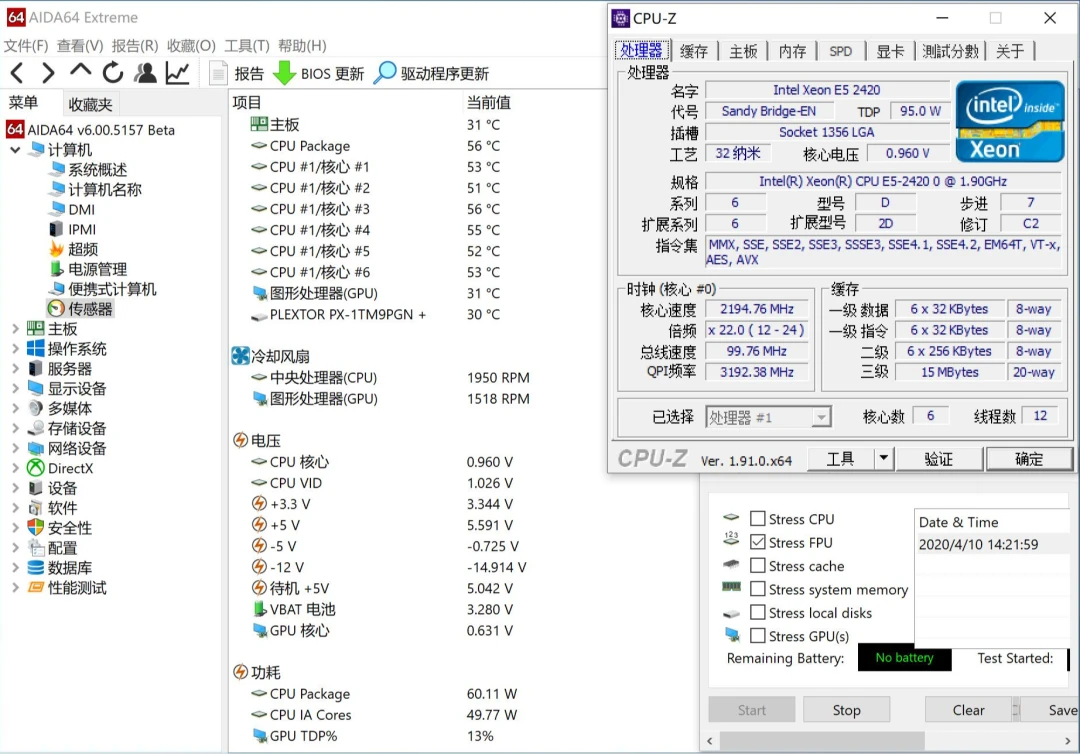
Task: Open the user profile icon in AIDA64 toolbar
Action: click(x=145, y=72)
